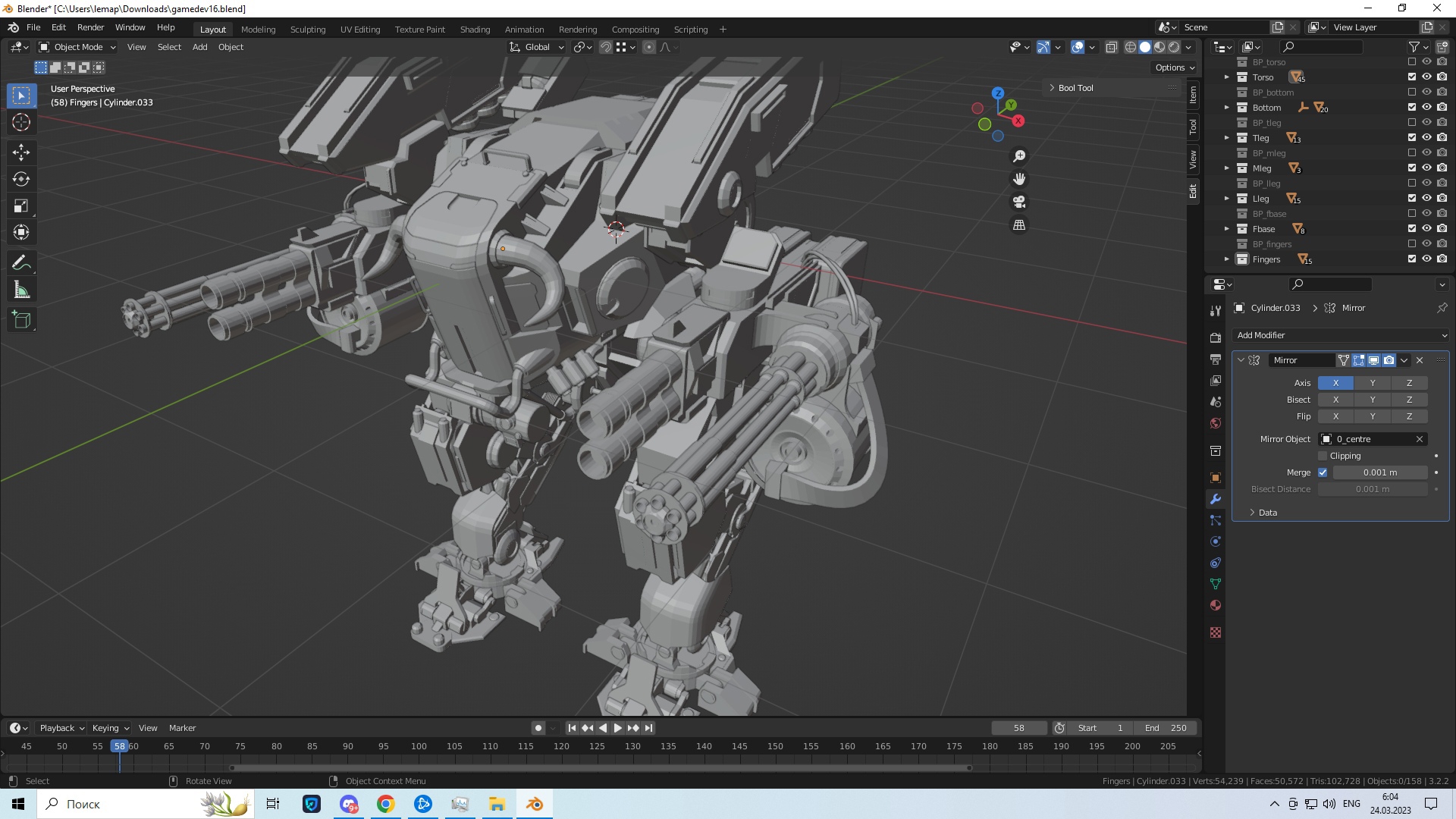Switch to the Sculpting workspace tab
Screen dimensions: 1456x819
click(307, 30)
